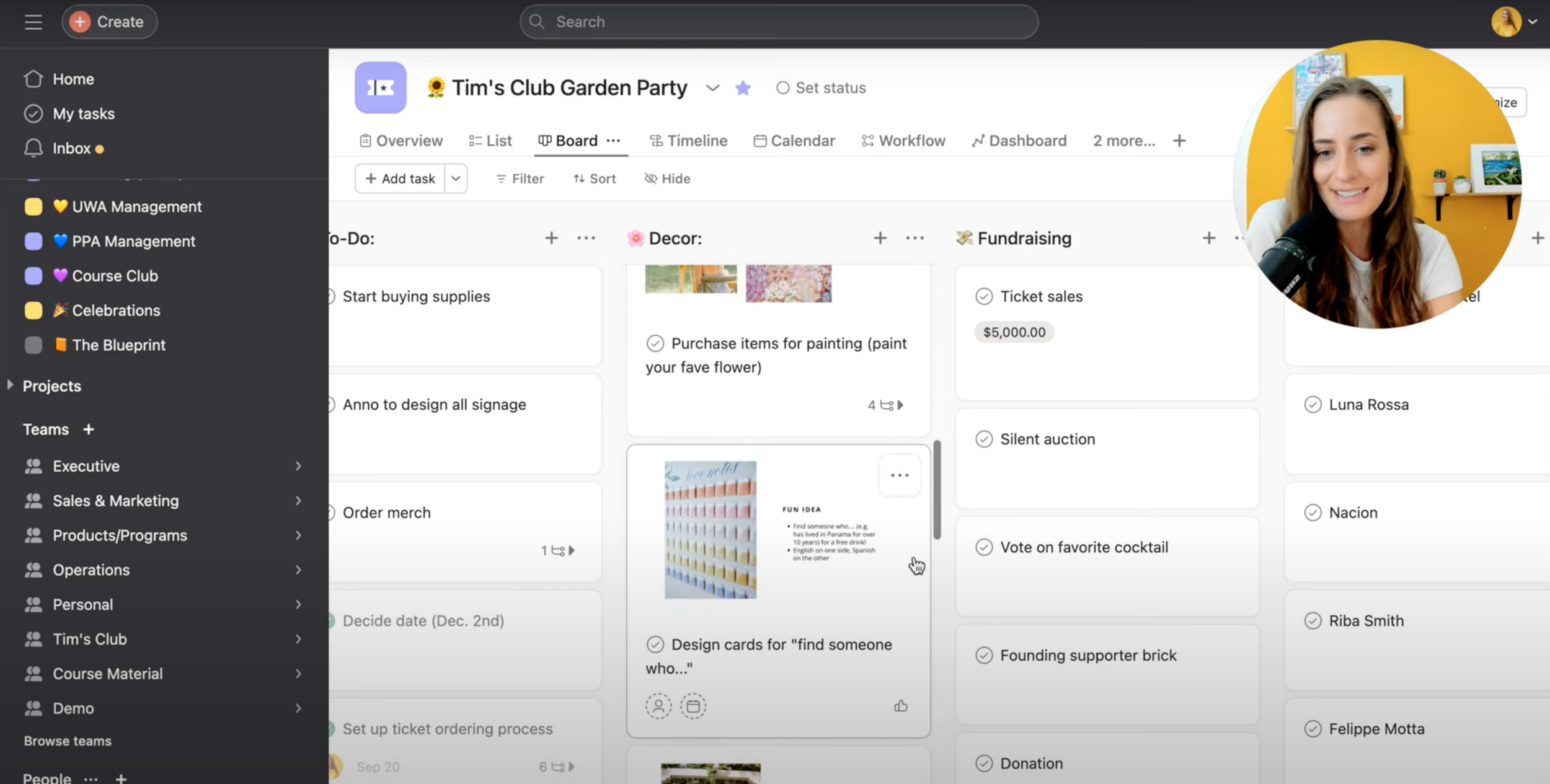Expand the Projects section in sidebar
The image size is (1550, 784).
[11, 385]
